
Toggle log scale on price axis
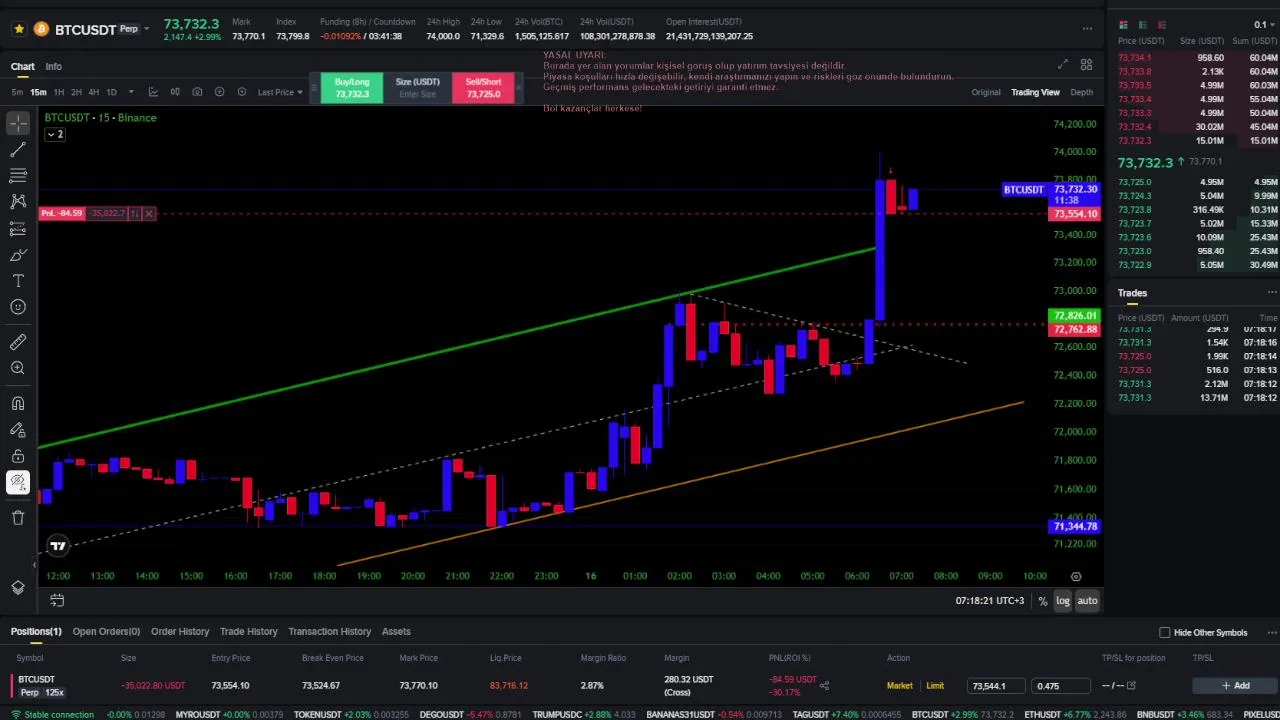(1062, 601)
